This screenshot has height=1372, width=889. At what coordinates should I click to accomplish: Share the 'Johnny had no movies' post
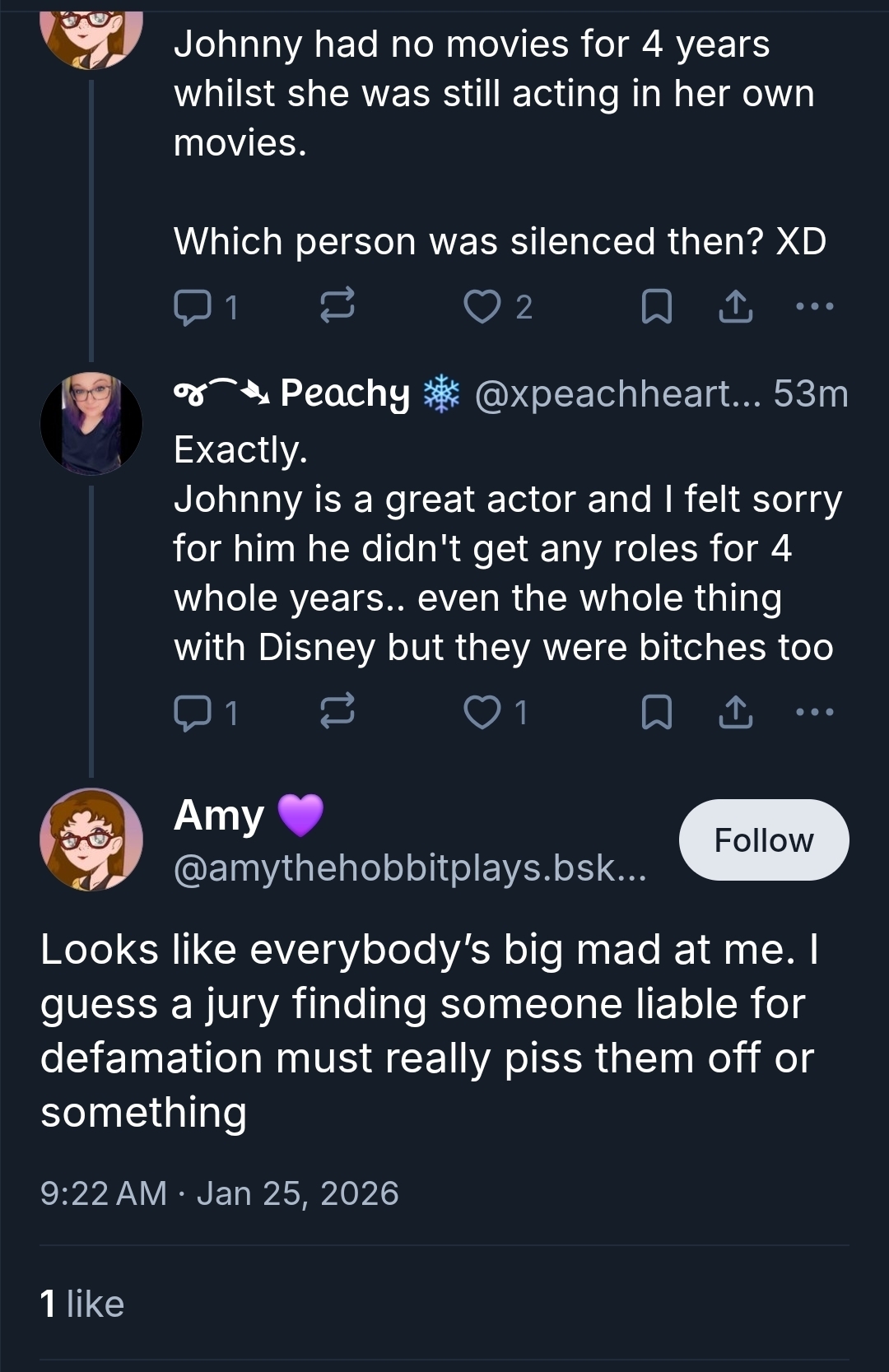735,306
